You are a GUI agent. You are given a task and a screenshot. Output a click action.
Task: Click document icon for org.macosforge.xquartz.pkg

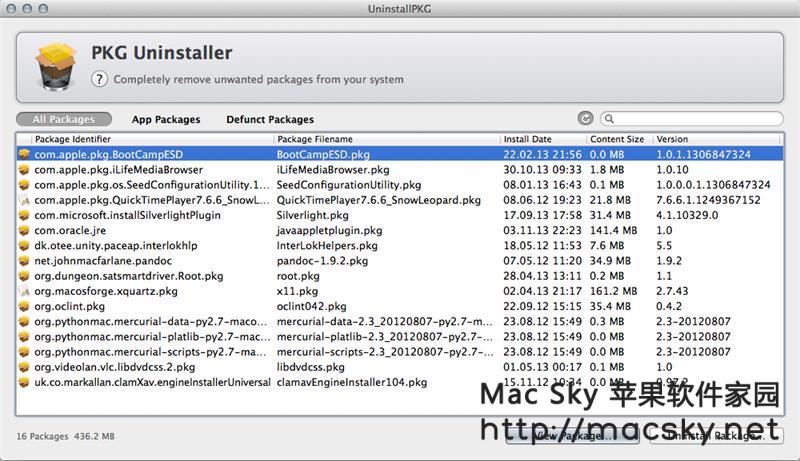coord(24,291)
